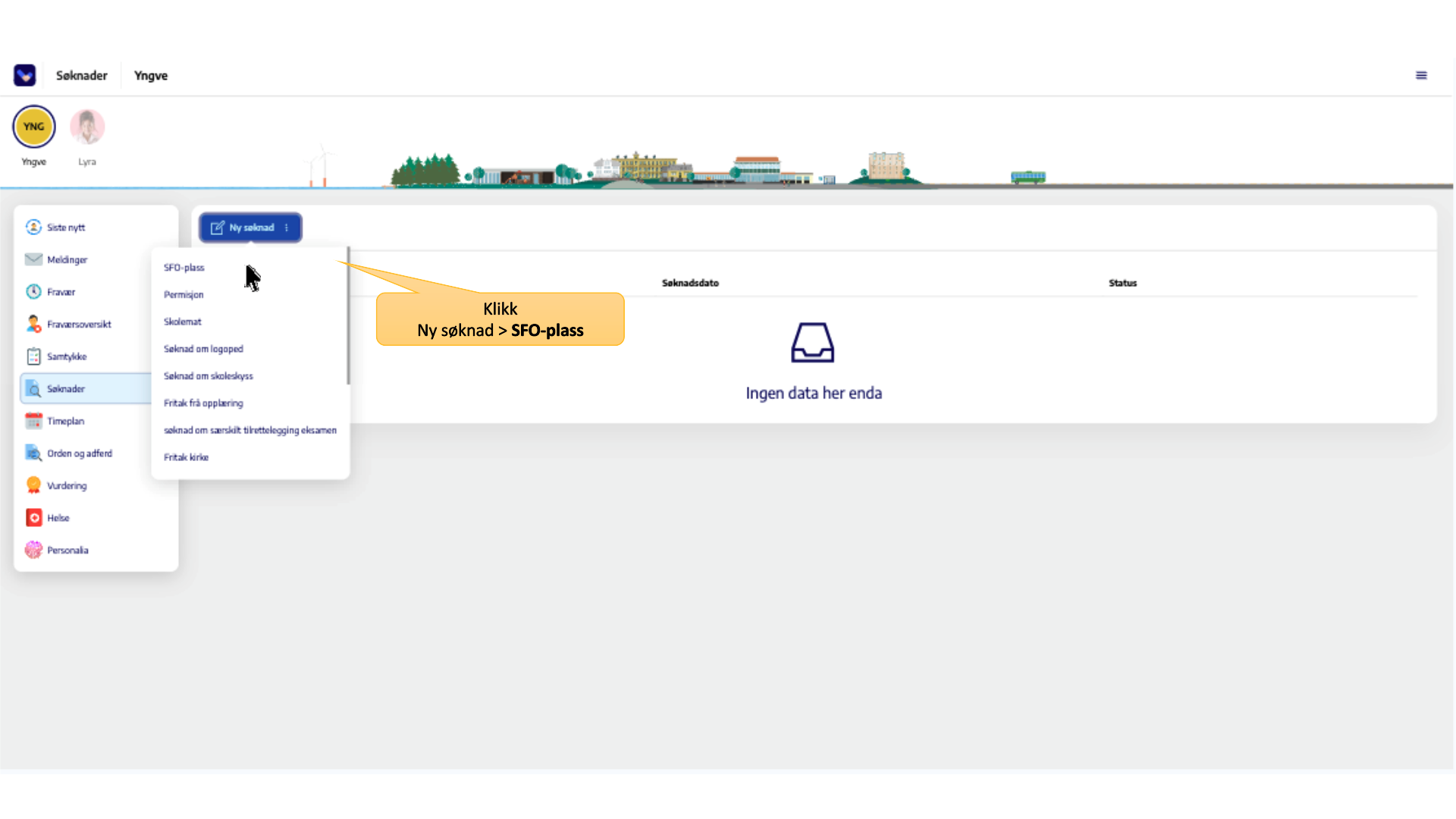This screenshot has height=819, width=1456.
Task: Click the app logo in header
Action: [24, 75]
